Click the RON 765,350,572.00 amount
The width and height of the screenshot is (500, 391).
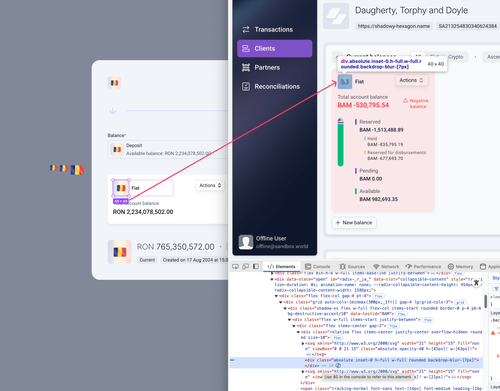pos(176,247)
